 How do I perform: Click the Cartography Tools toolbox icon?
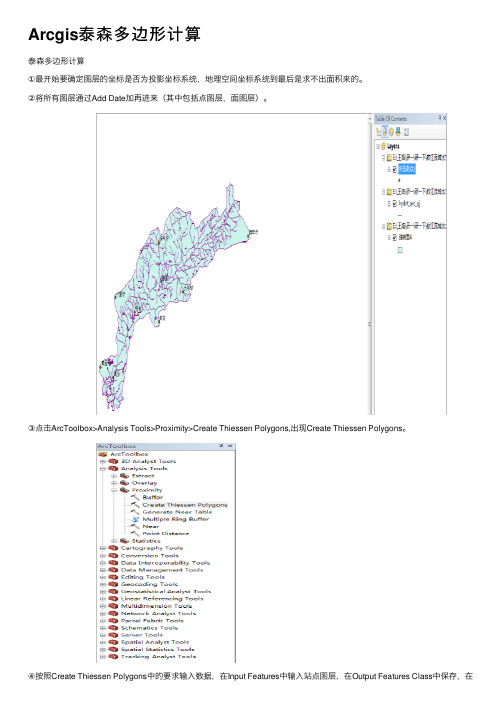point(113,548)
